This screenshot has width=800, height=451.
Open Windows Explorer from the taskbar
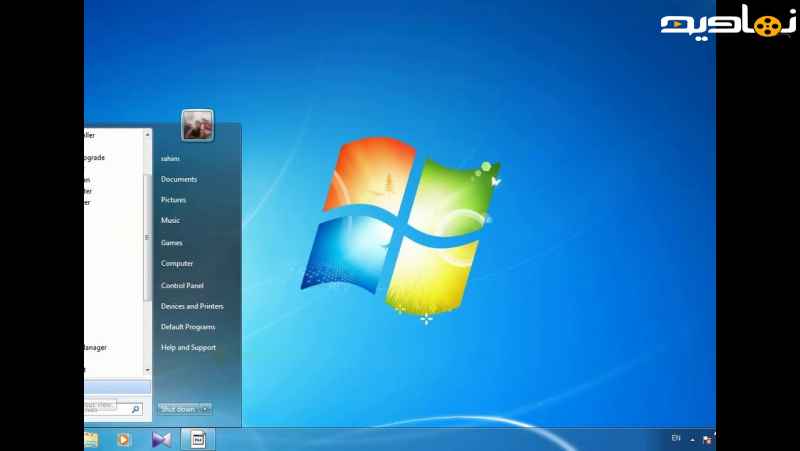[x=91, y=439]
